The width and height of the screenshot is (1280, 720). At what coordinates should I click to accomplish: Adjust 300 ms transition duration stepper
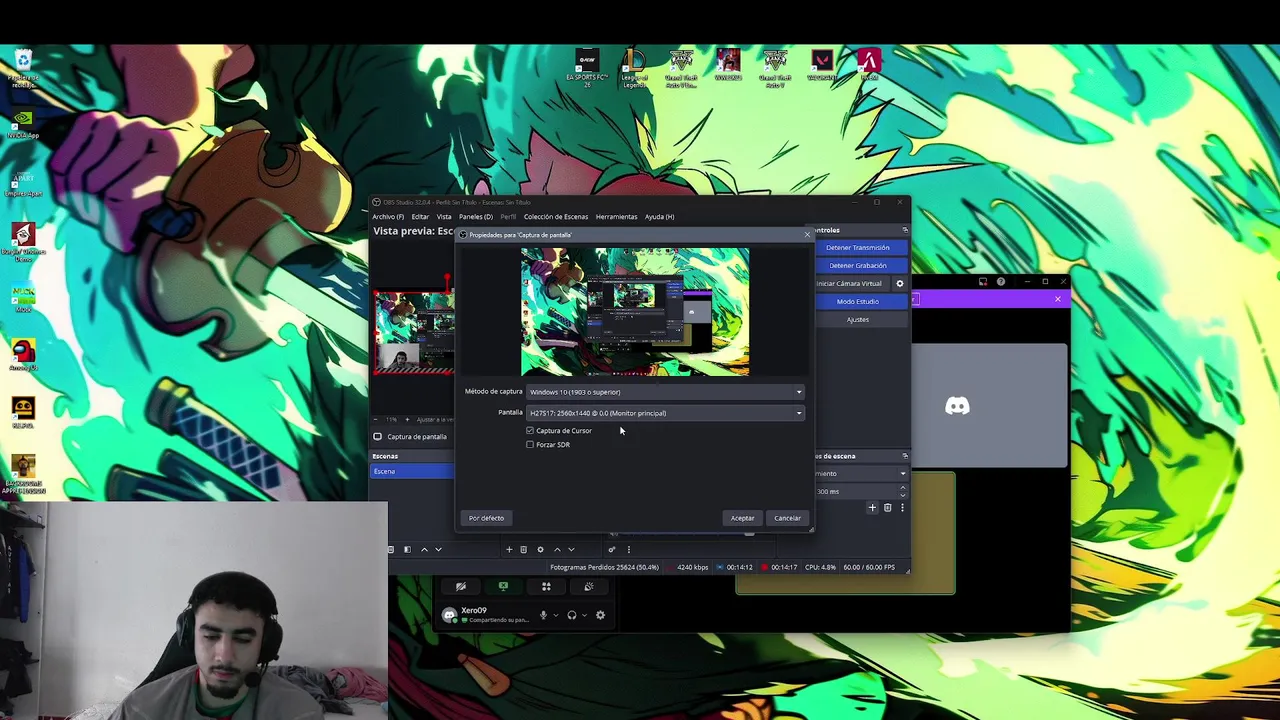point(902,492)
